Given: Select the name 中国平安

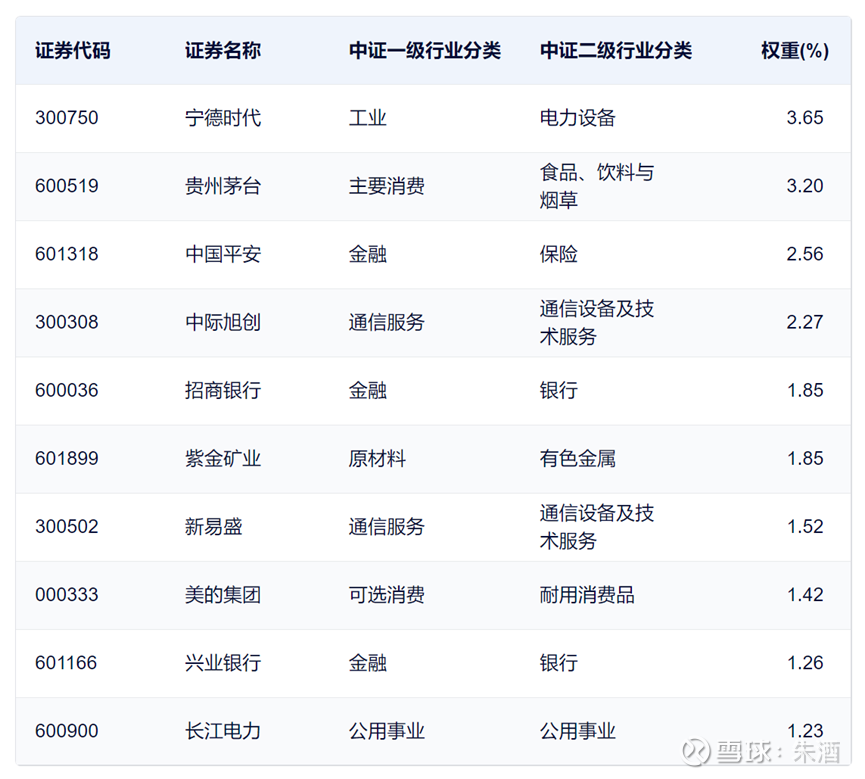Looking at the screenshot, I should 223,254.
